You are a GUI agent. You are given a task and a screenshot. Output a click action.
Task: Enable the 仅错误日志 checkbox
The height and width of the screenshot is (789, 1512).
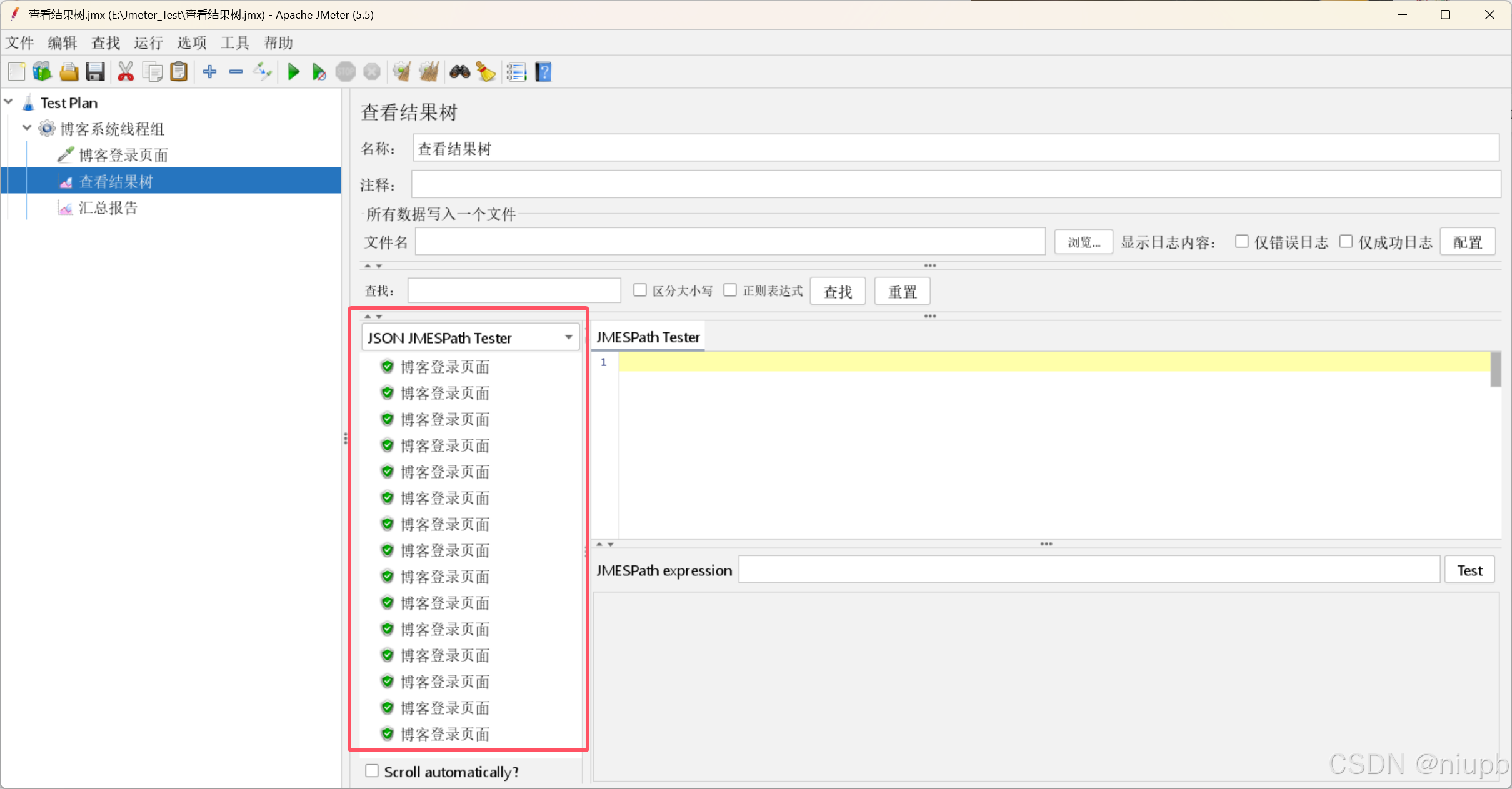1241,241
